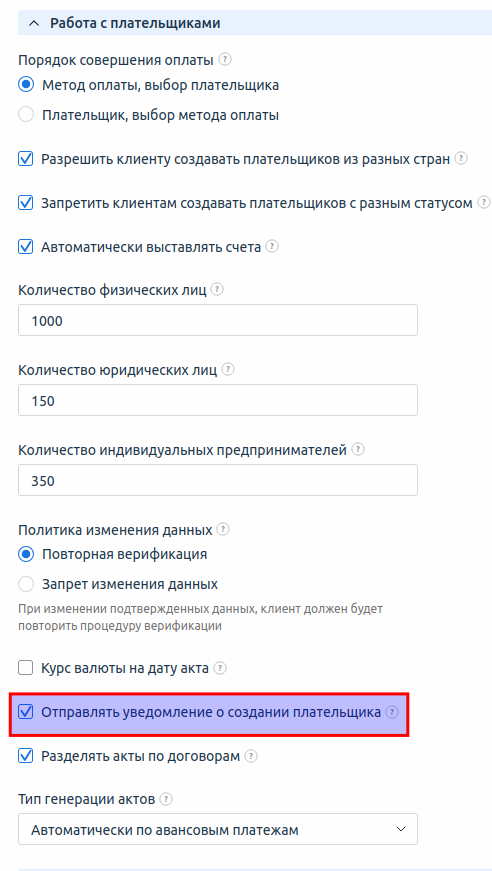
Task: Enable Курс валюты на дату акта checkbox
Action: (26, 668)
